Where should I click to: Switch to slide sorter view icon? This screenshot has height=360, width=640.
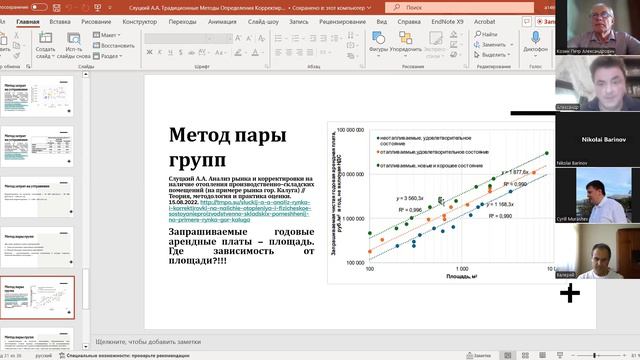click(525, 356)
